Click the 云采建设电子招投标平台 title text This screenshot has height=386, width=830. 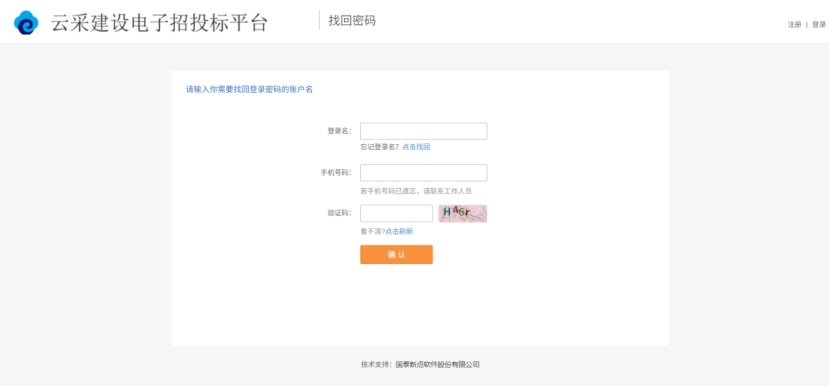pos(159,23)
